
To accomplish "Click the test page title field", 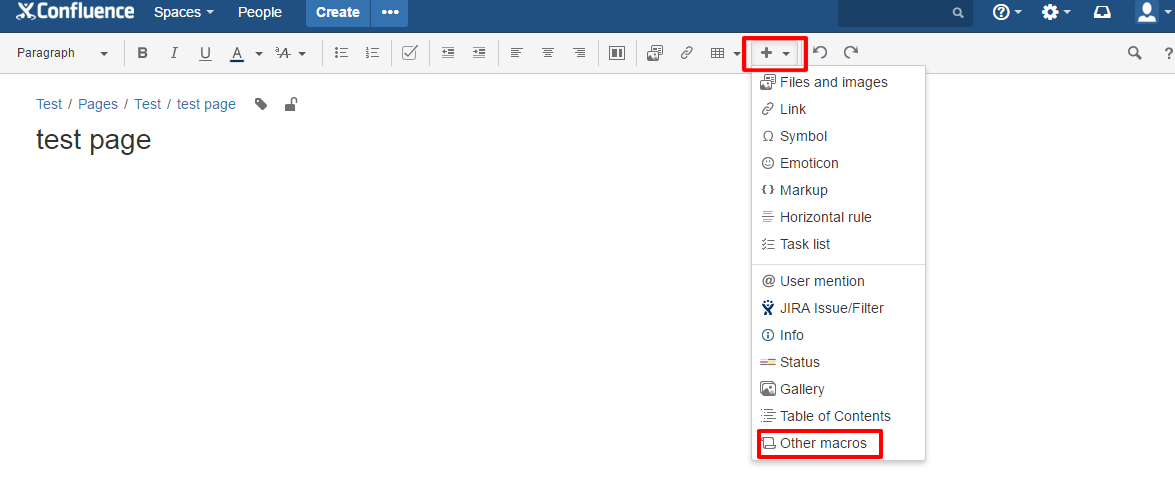I will coord(94,139).
